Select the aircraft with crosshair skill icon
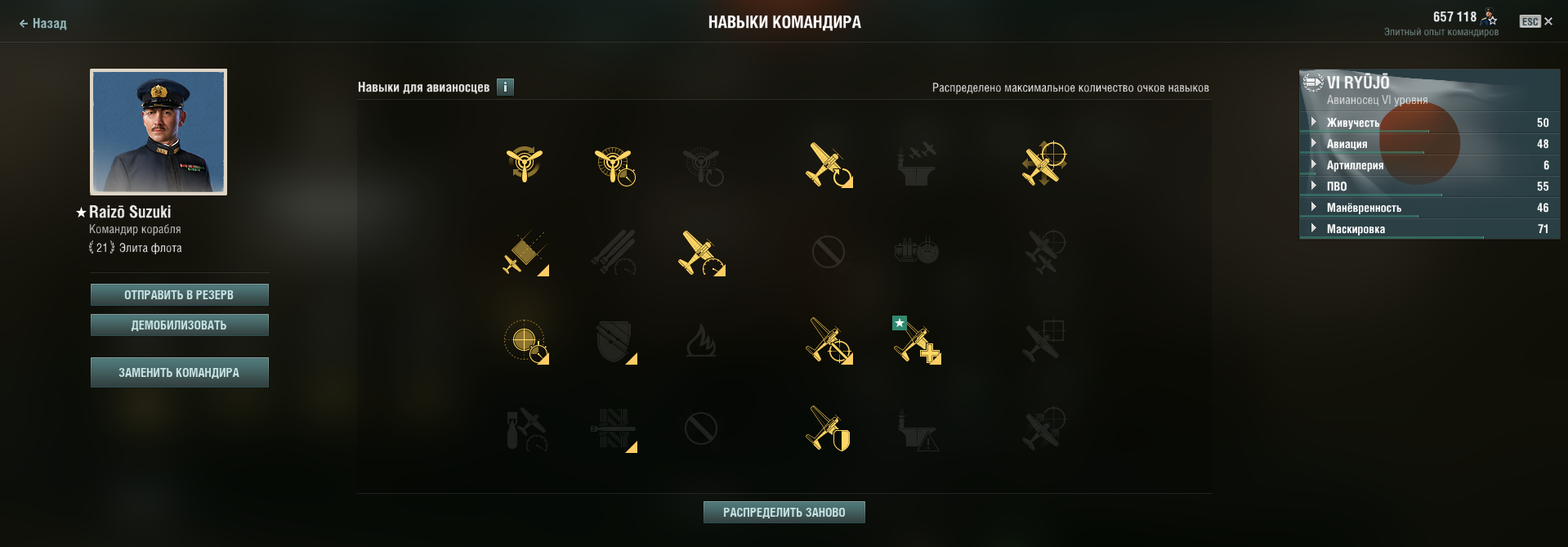Viewport: 1568px width, 547px height. pos(1044,164)
